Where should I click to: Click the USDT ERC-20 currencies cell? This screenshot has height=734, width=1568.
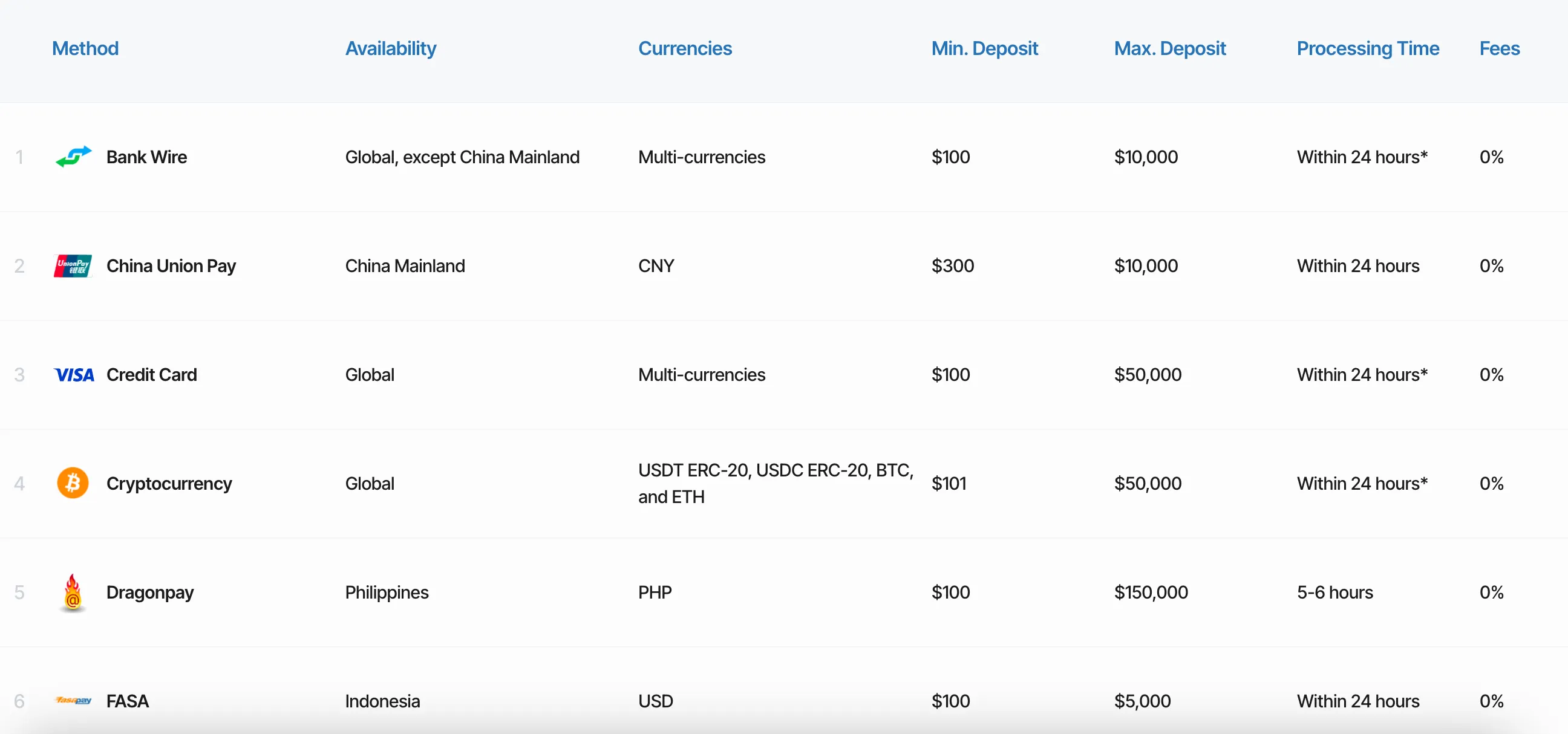pos(776,484)
